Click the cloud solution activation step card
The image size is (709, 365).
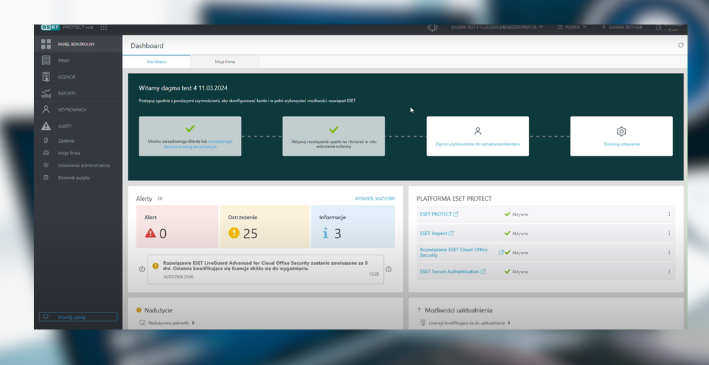click(334, 136)
